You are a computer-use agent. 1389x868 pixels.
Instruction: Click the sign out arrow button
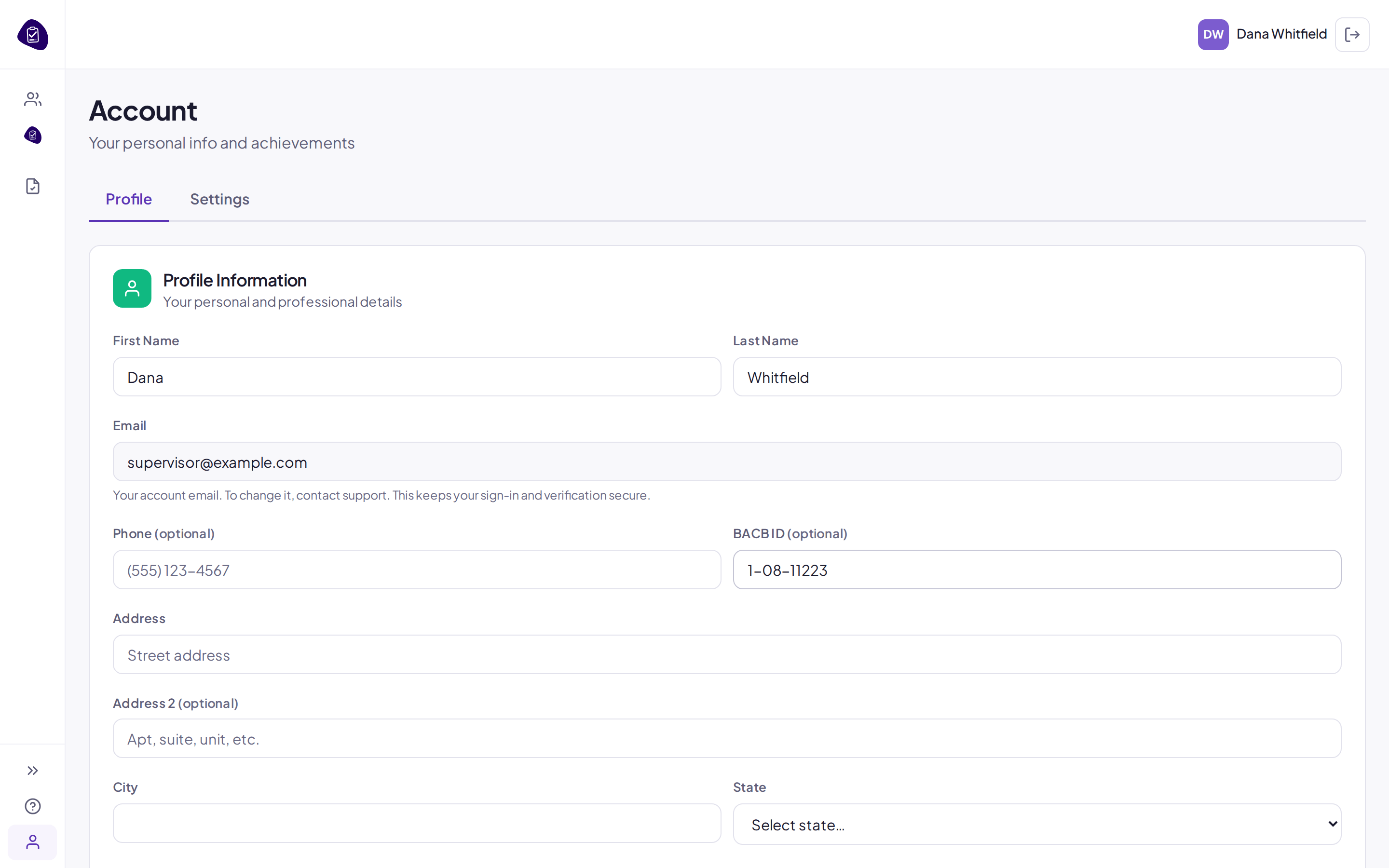(1352, 34)
